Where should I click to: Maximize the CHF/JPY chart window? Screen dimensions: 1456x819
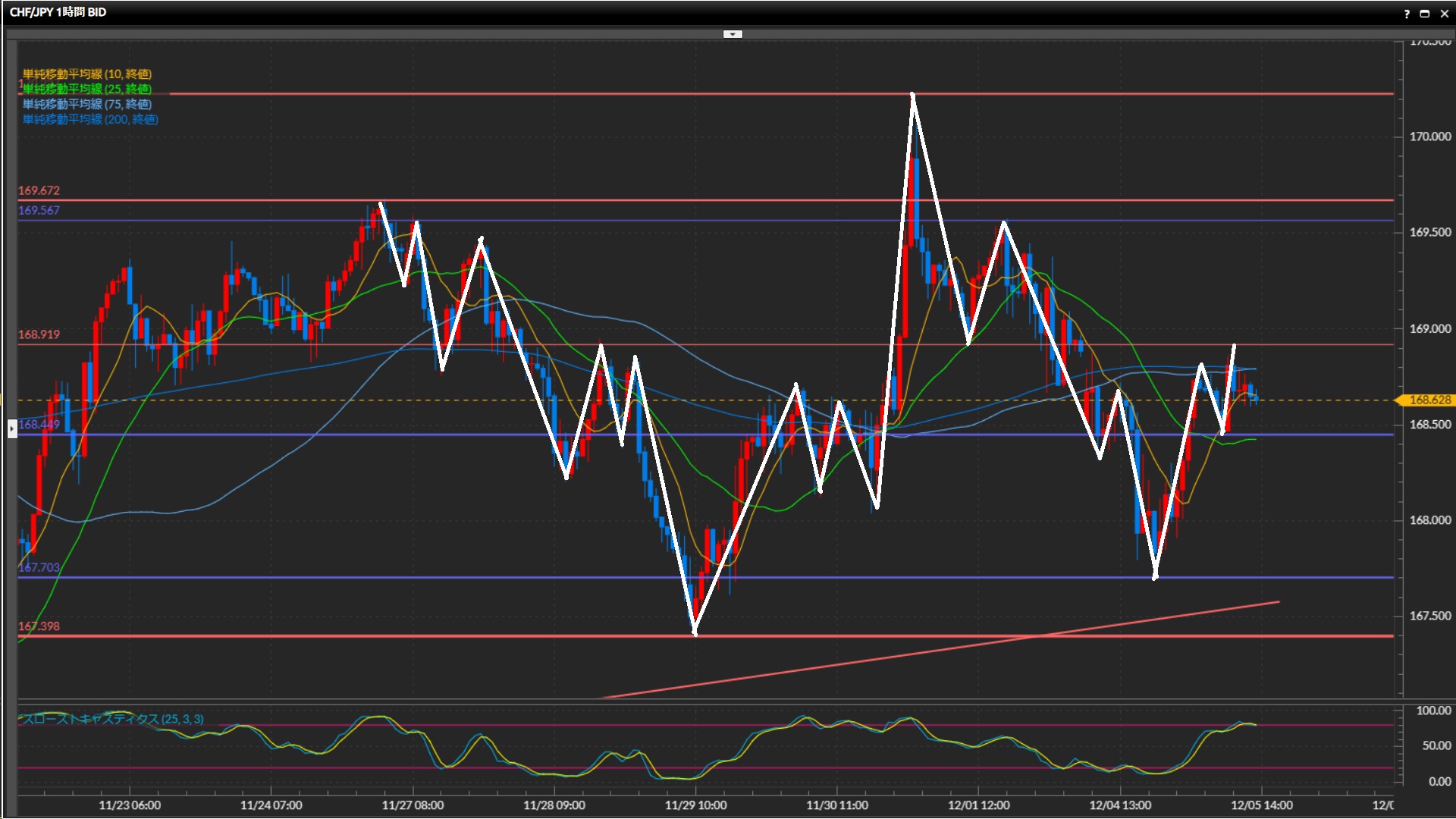coord(1425,14)
